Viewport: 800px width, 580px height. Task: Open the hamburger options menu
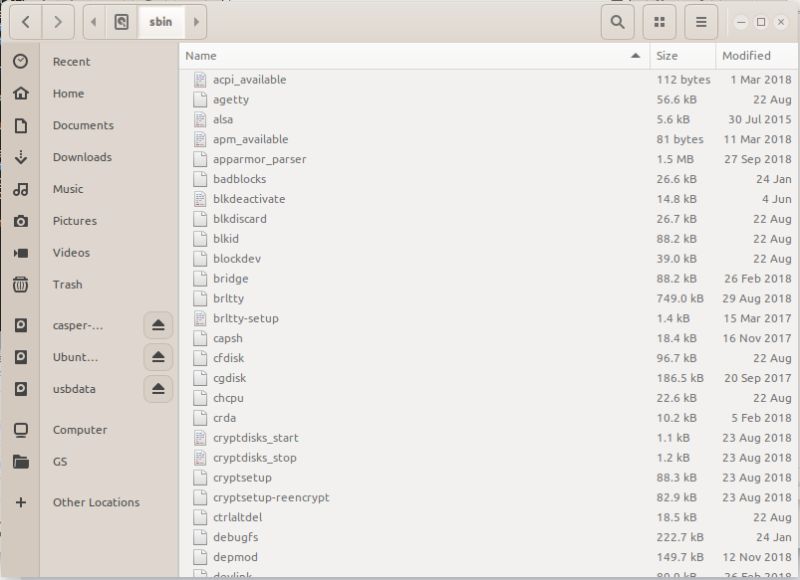pos(700,21)
